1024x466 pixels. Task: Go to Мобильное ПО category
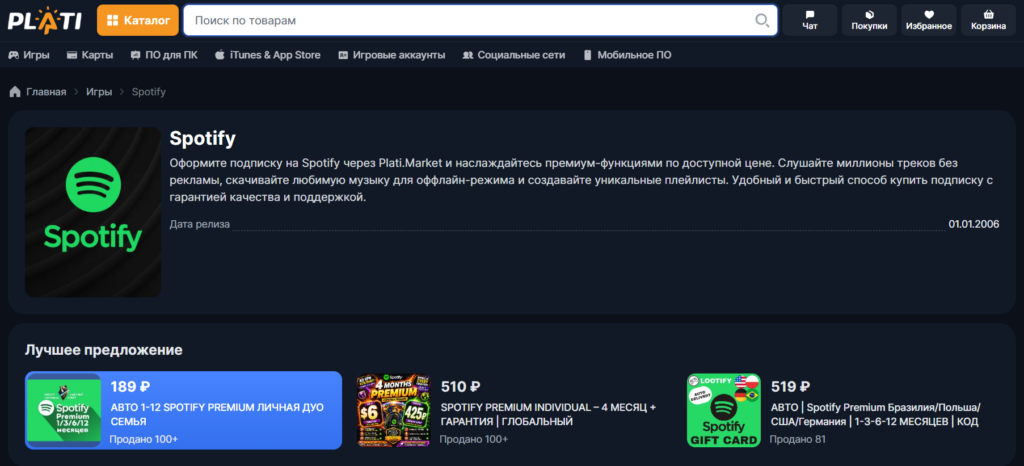627,55
